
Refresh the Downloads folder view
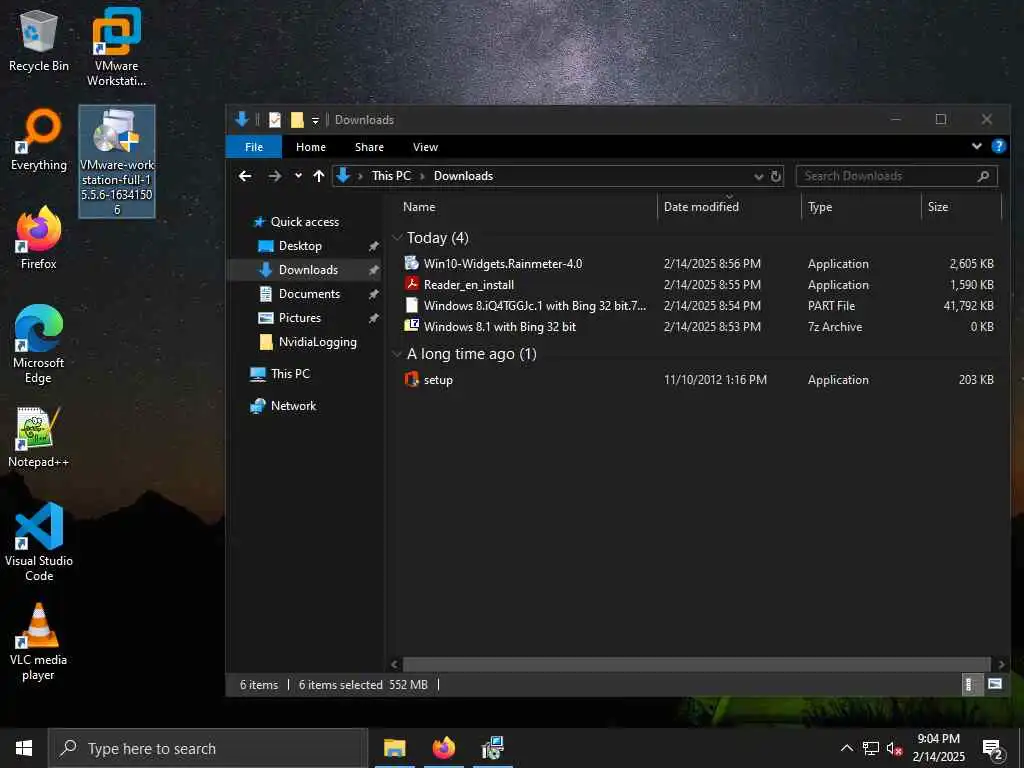click(776, 176)
